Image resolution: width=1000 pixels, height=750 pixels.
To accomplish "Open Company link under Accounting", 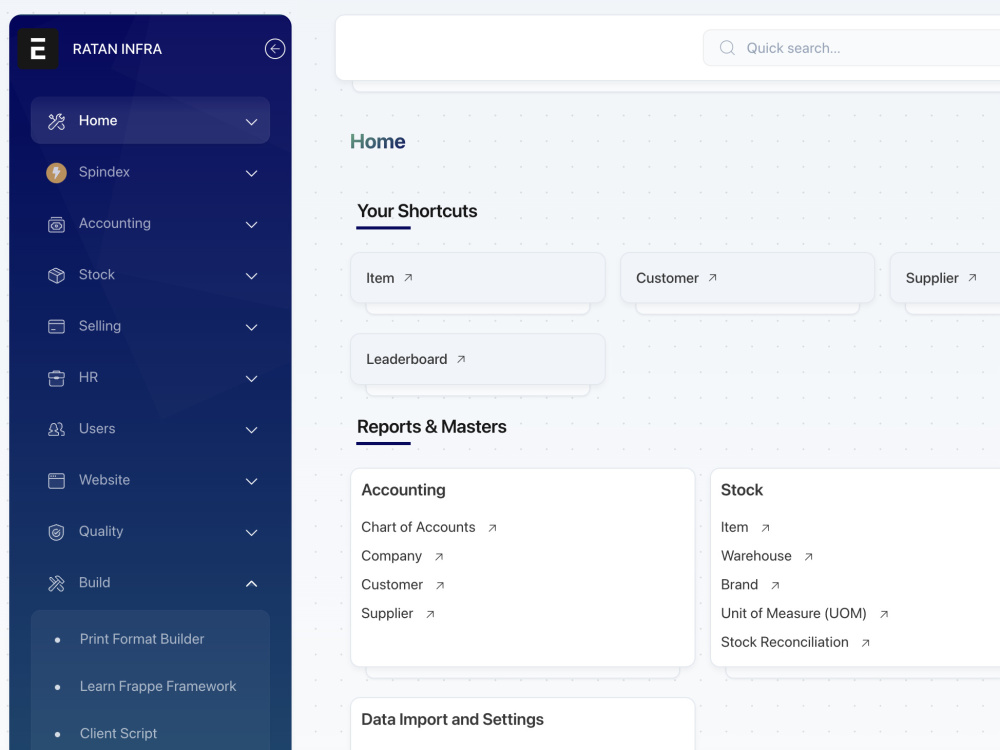I will 392,556.
